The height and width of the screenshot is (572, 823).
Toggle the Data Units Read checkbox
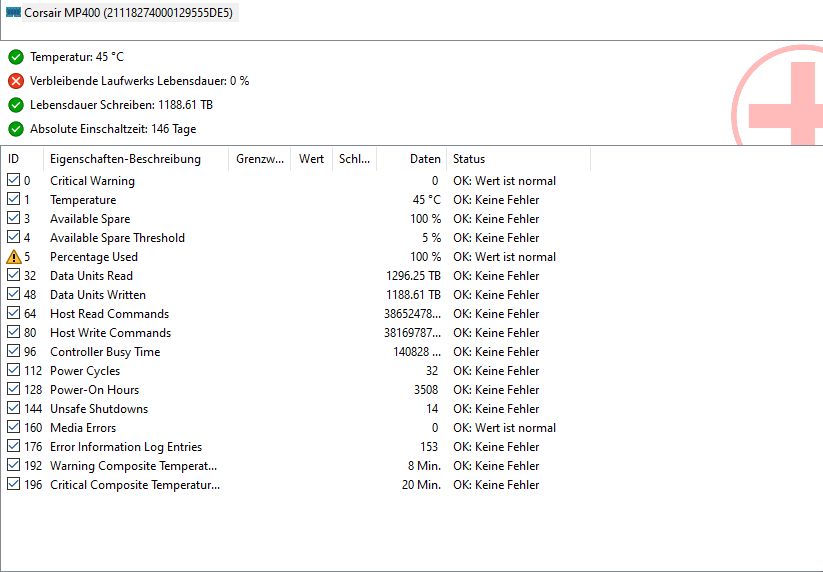14,275
